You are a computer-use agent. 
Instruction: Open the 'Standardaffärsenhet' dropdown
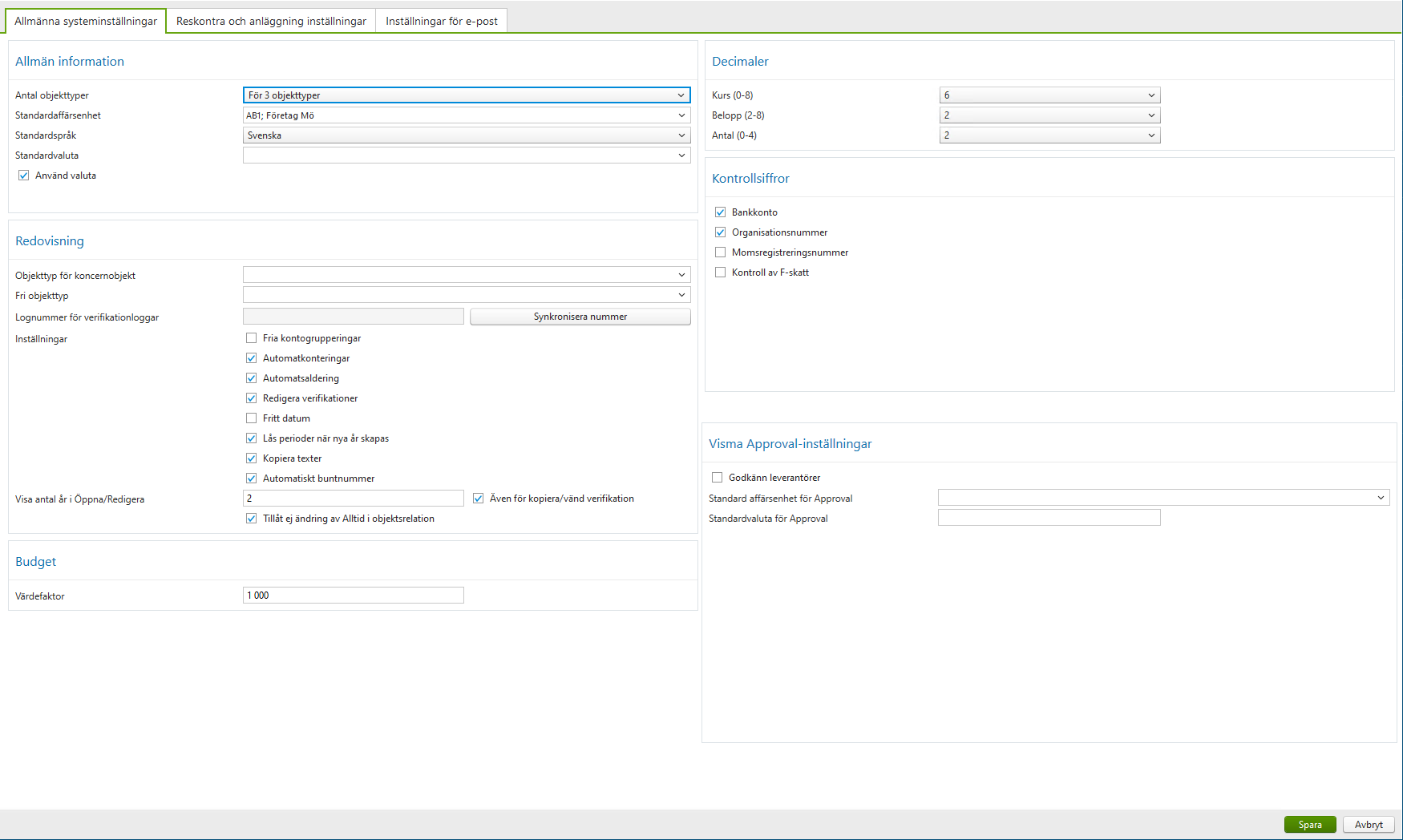(682, 115)
